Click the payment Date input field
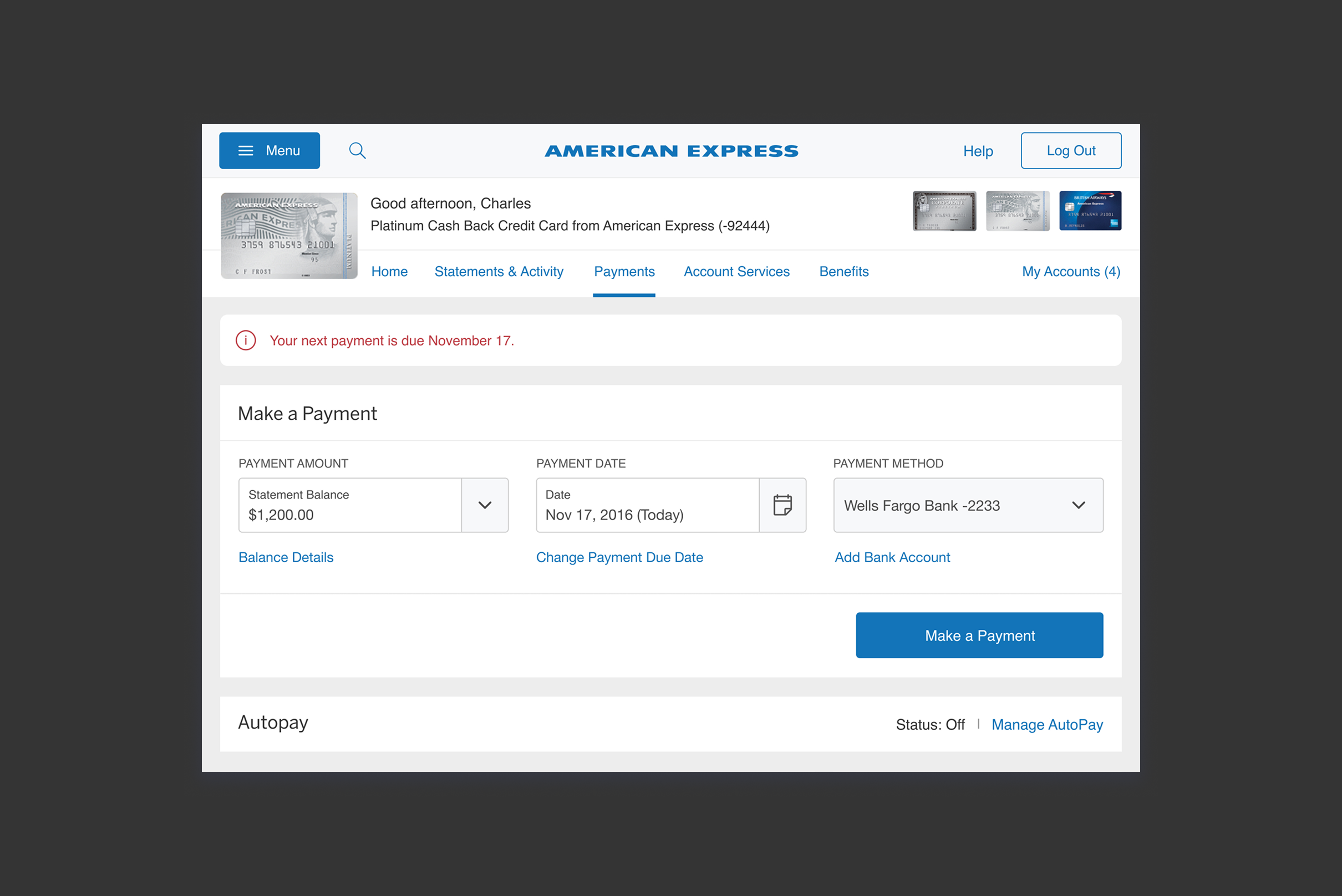This screenshot has height=896, width=1342. [647, 505]
